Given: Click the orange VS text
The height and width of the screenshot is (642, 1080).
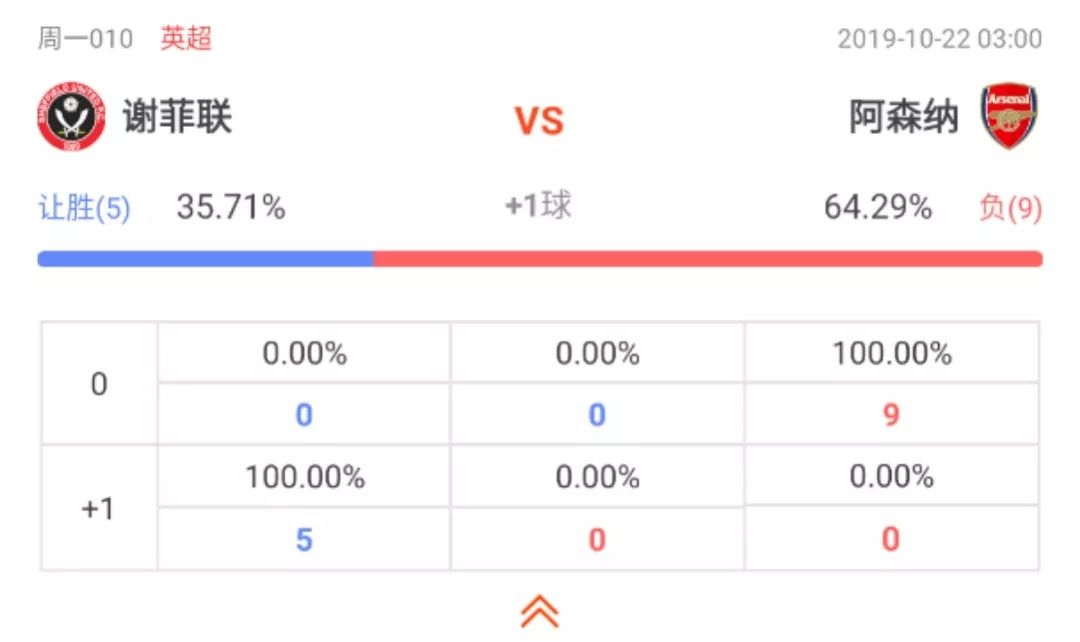Looking at the screenshot, I should (x=539, y=121).
